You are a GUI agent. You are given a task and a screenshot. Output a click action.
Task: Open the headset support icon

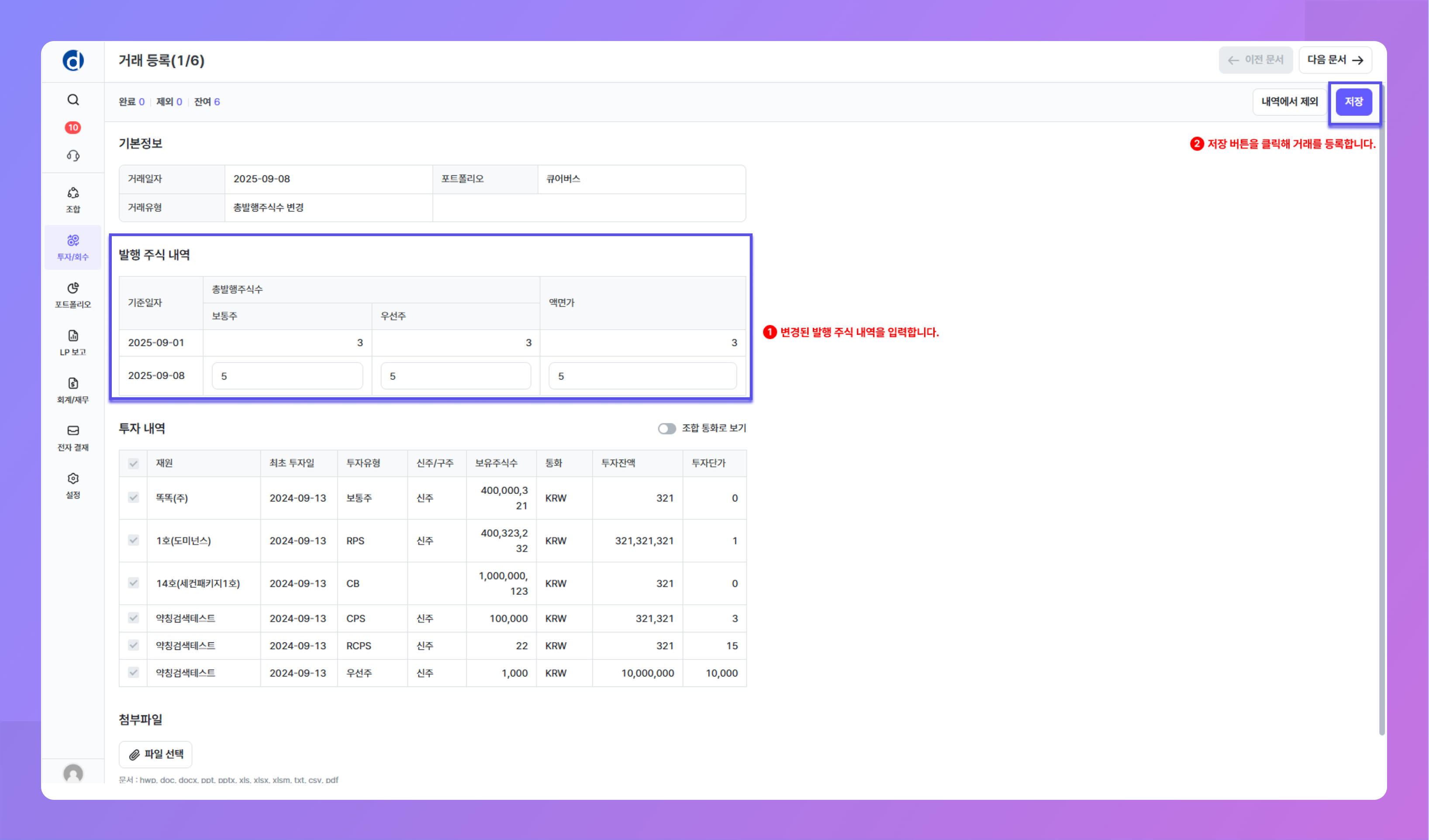[73, 155]
